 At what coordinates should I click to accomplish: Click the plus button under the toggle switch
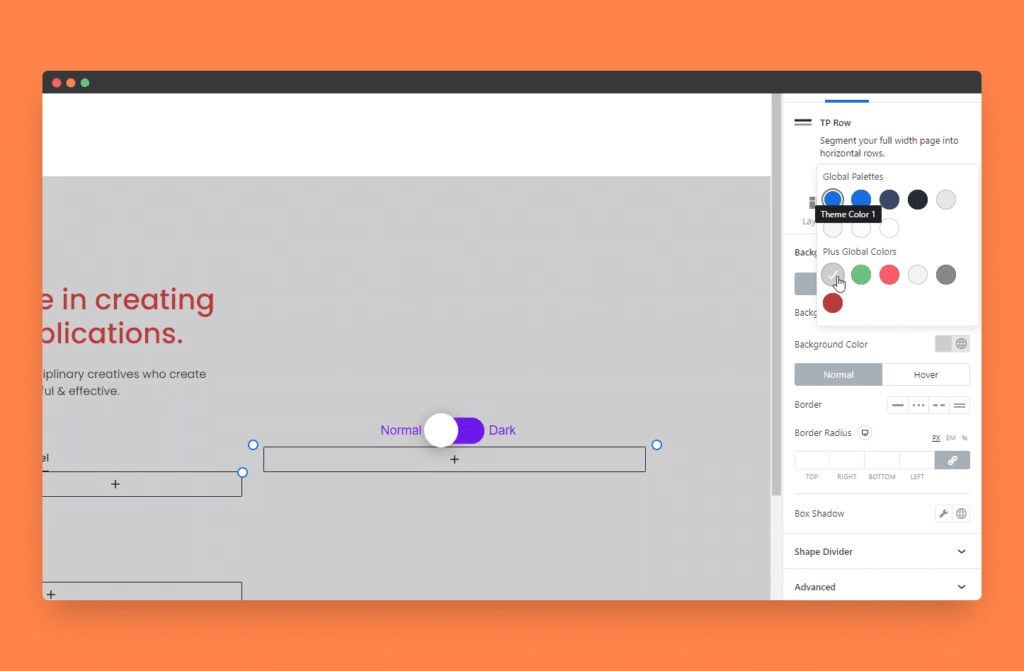454,459
